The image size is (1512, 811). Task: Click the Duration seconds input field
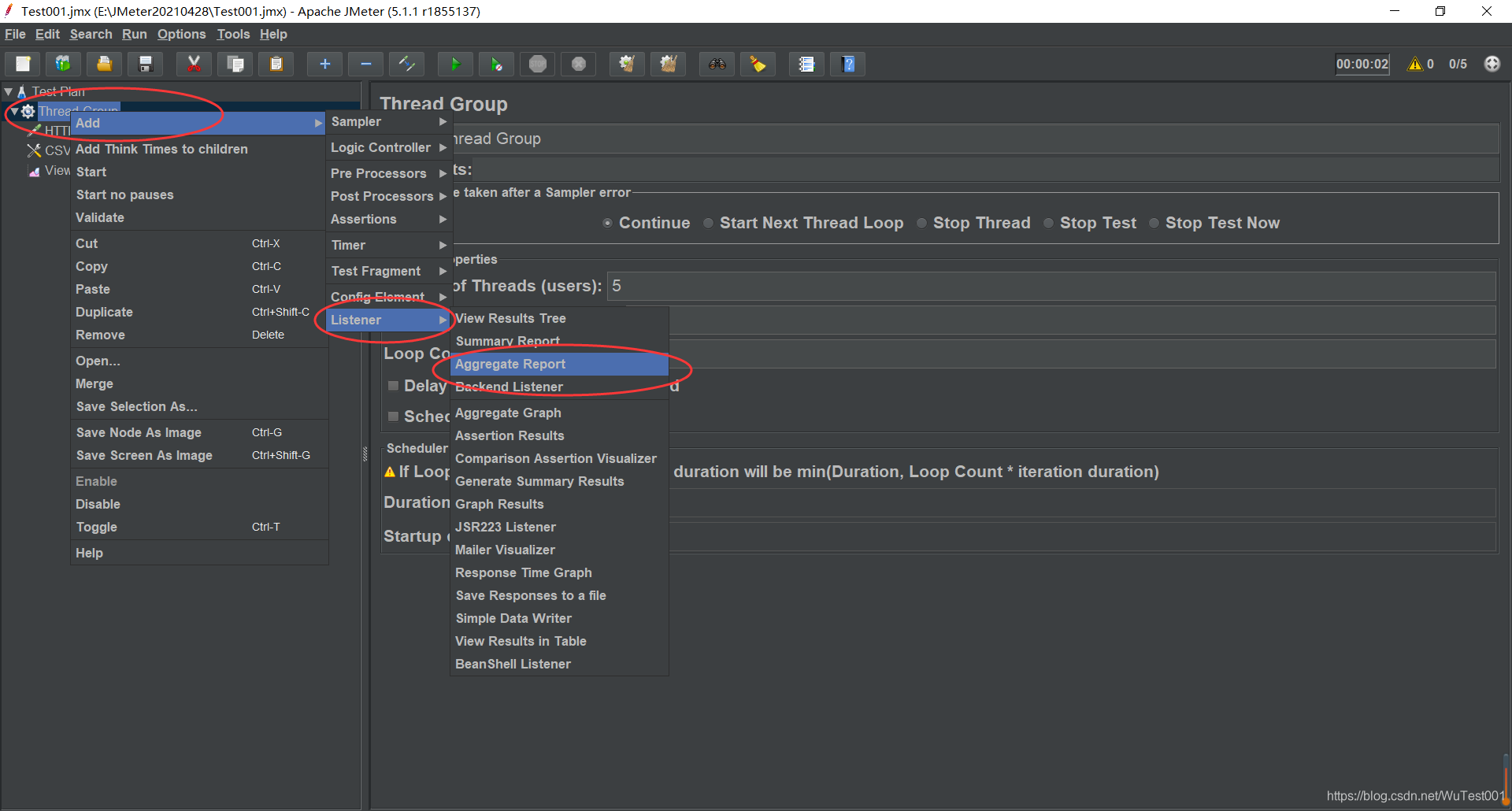(x=1082, y=503)
